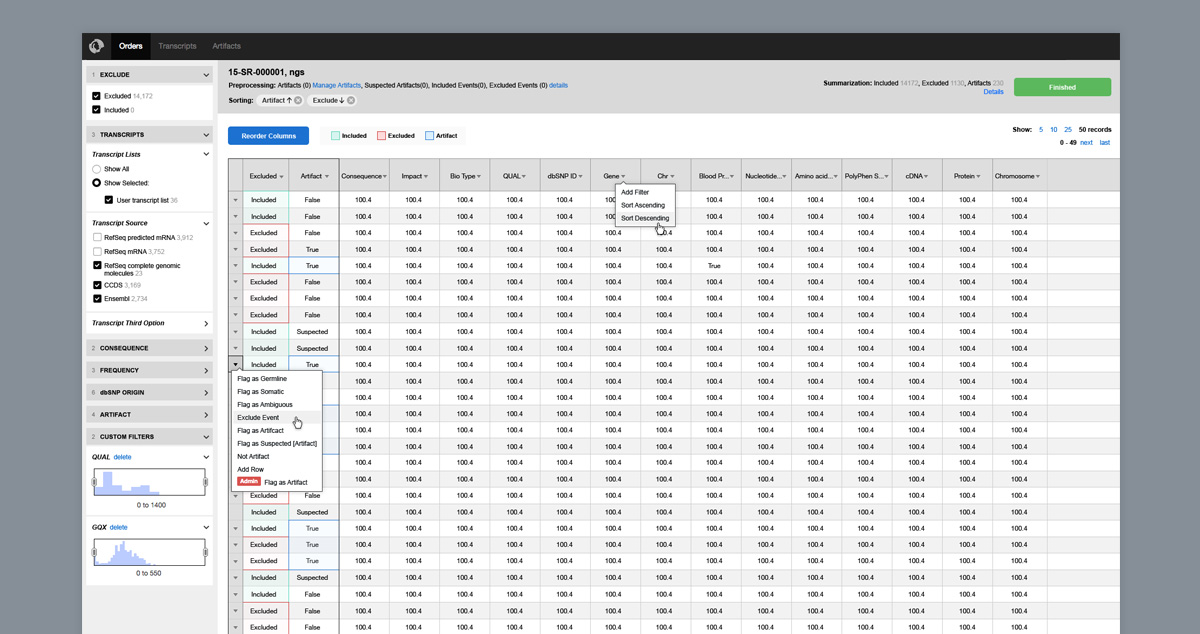This screenshot has height=634, width=1200.
Task: Click the Admin badge in row menu
Action: (248, 482)
